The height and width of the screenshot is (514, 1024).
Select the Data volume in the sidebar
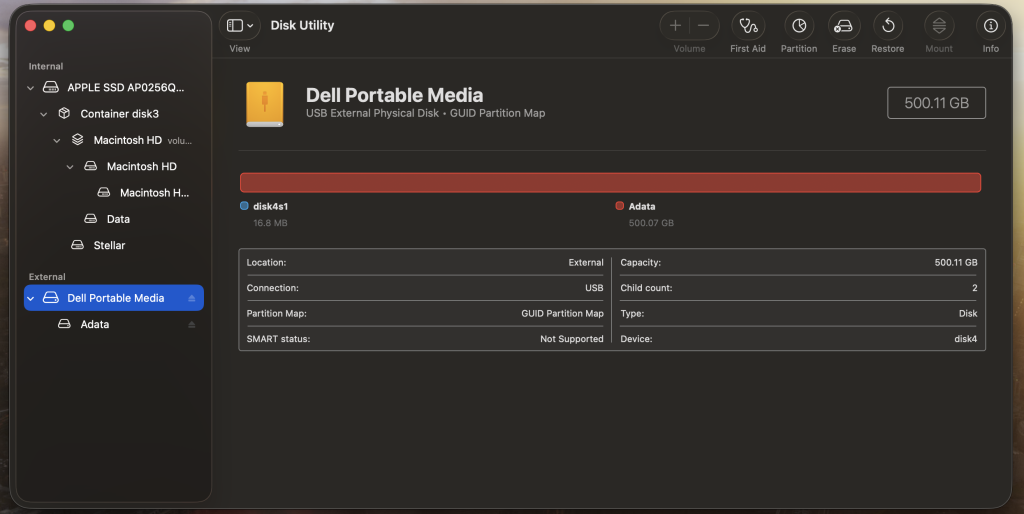click(x=114, y=219)
